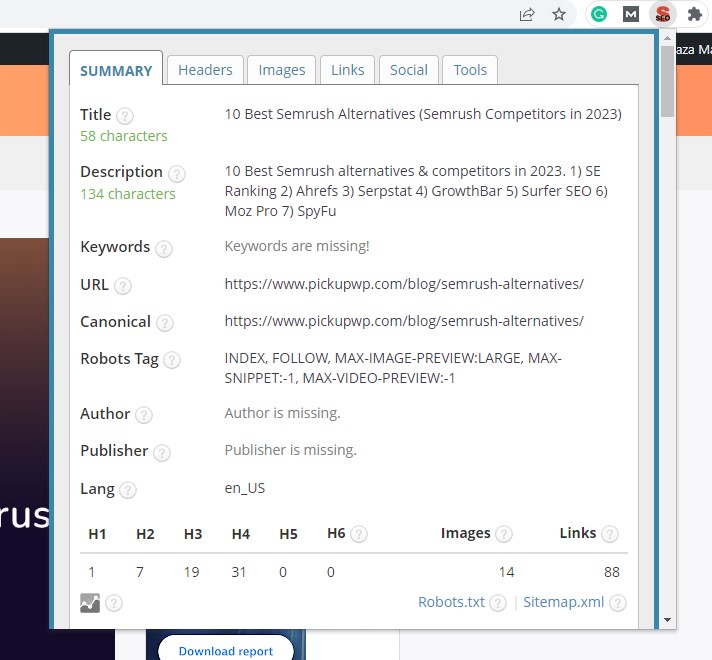
Task: Click the popup scrollbar down arrow
Action: [667, 620]
